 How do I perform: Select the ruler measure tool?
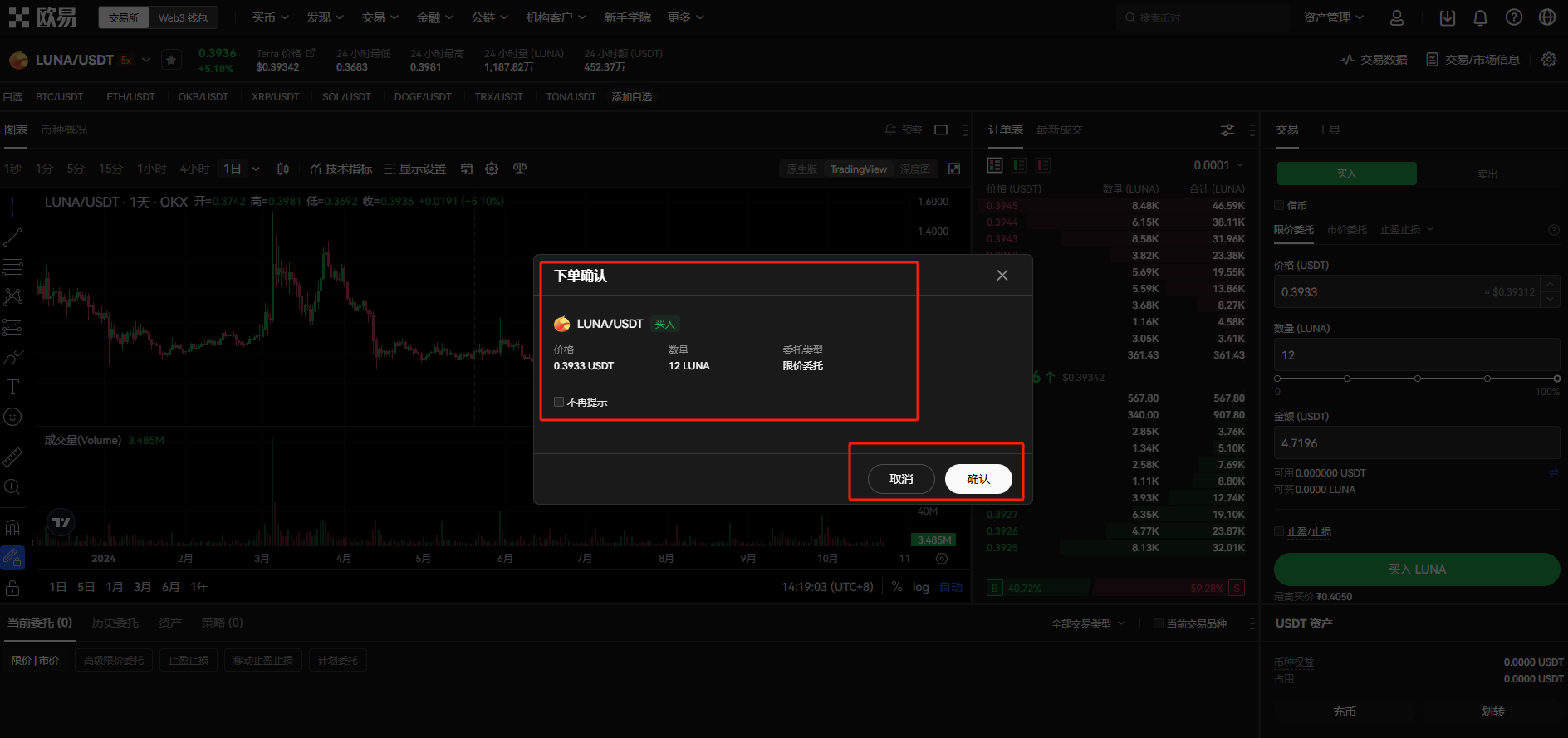click(x=12, y=457)
